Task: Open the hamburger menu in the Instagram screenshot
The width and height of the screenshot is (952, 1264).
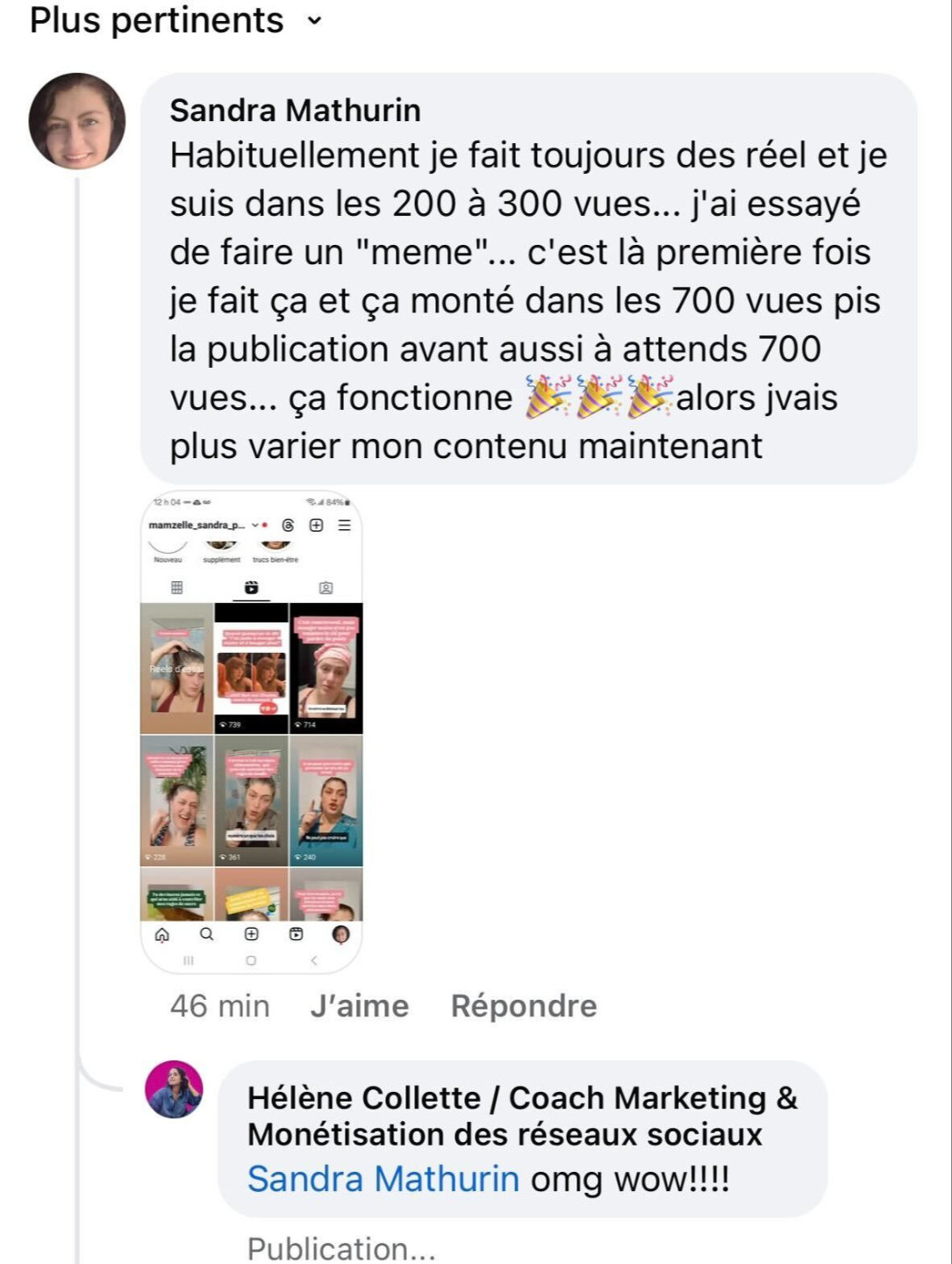Action: (x=344, y=525)
